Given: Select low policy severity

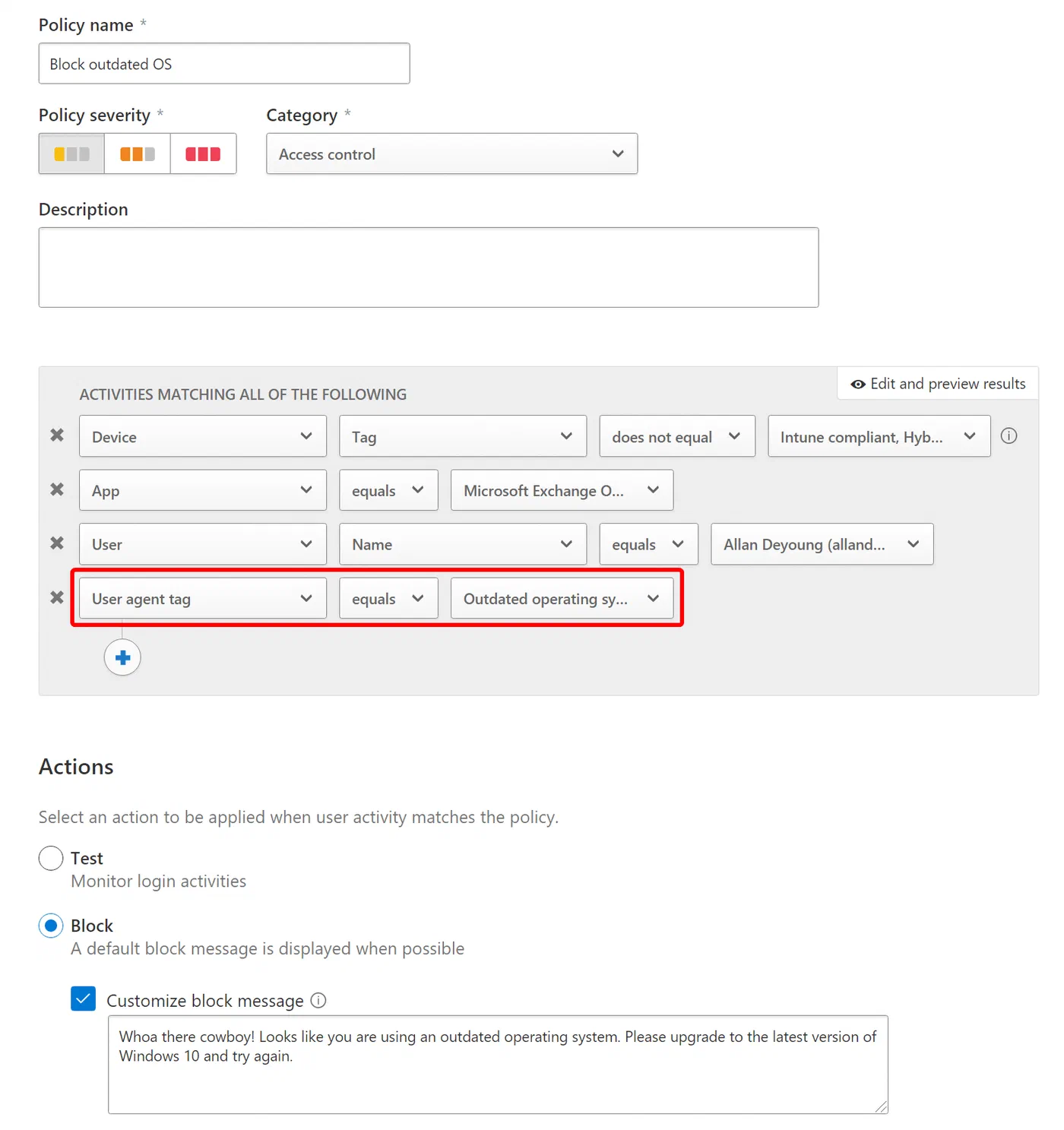Looking at the screenshot, I should point(71,154).
